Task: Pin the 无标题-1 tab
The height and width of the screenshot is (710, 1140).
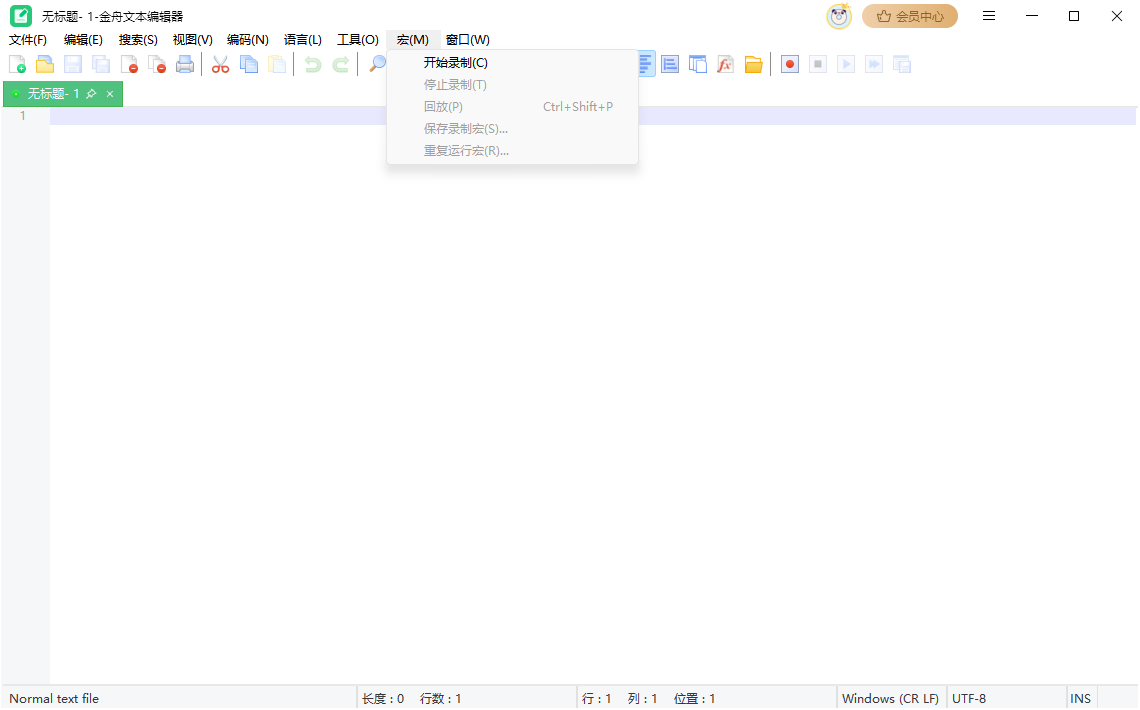Action: [91, 94]
